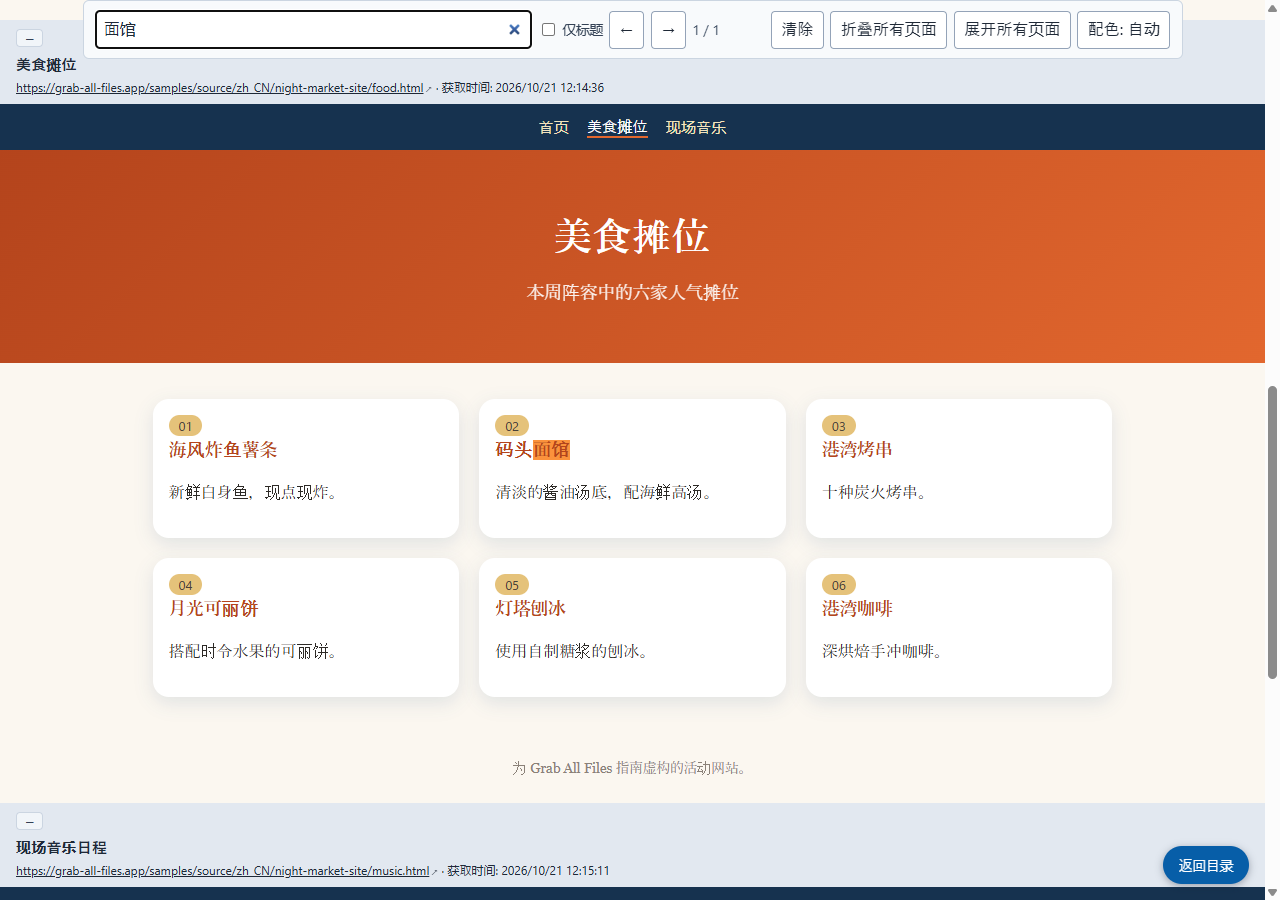Click the description 清淡的酱油汤底，配海鲜高汤。
The width and height of the screenshot is (1280, 900).
pyautogui.click(x=604, y=492)
